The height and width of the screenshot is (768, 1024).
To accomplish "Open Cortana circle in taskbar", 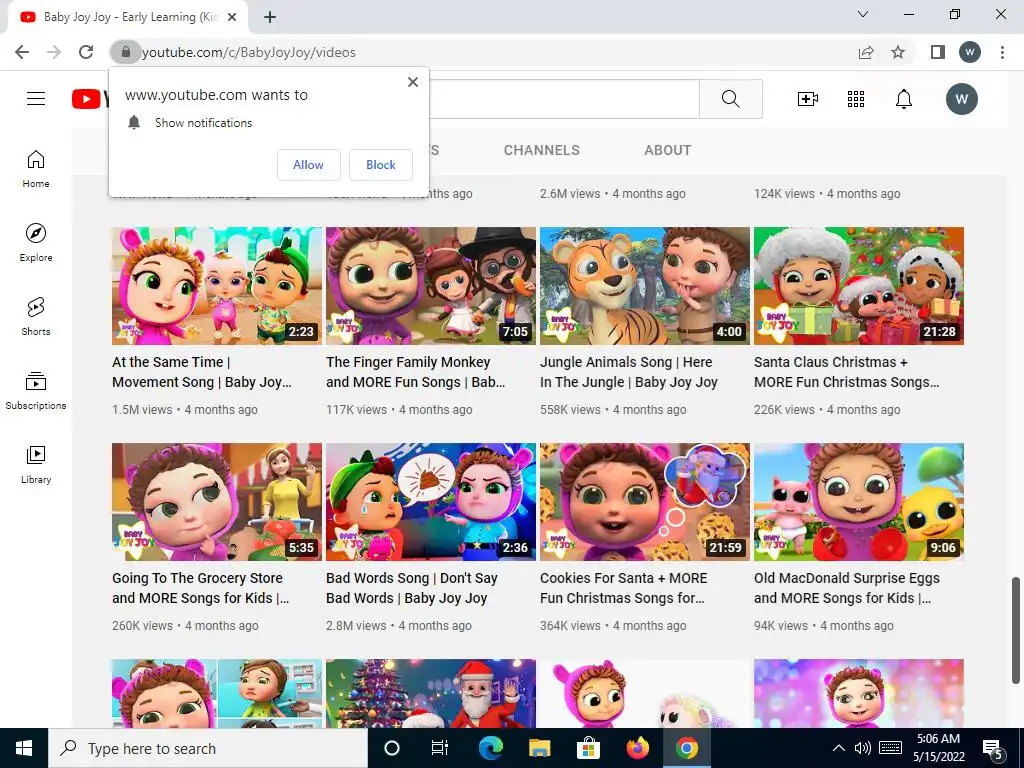I will pos(392,748).
